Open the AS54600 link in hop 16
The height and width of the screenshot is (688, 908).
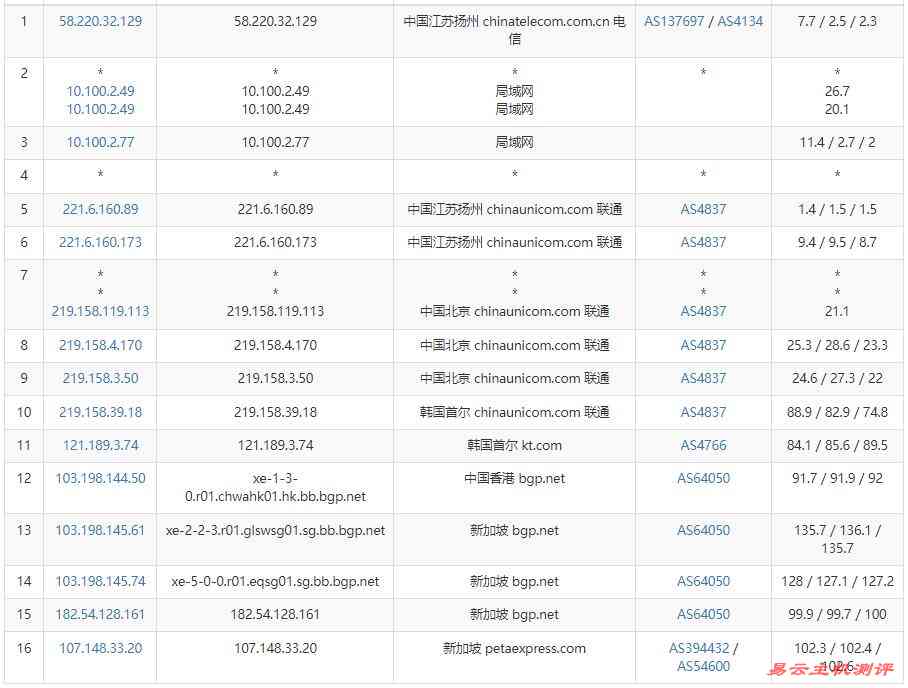[703, 667]
